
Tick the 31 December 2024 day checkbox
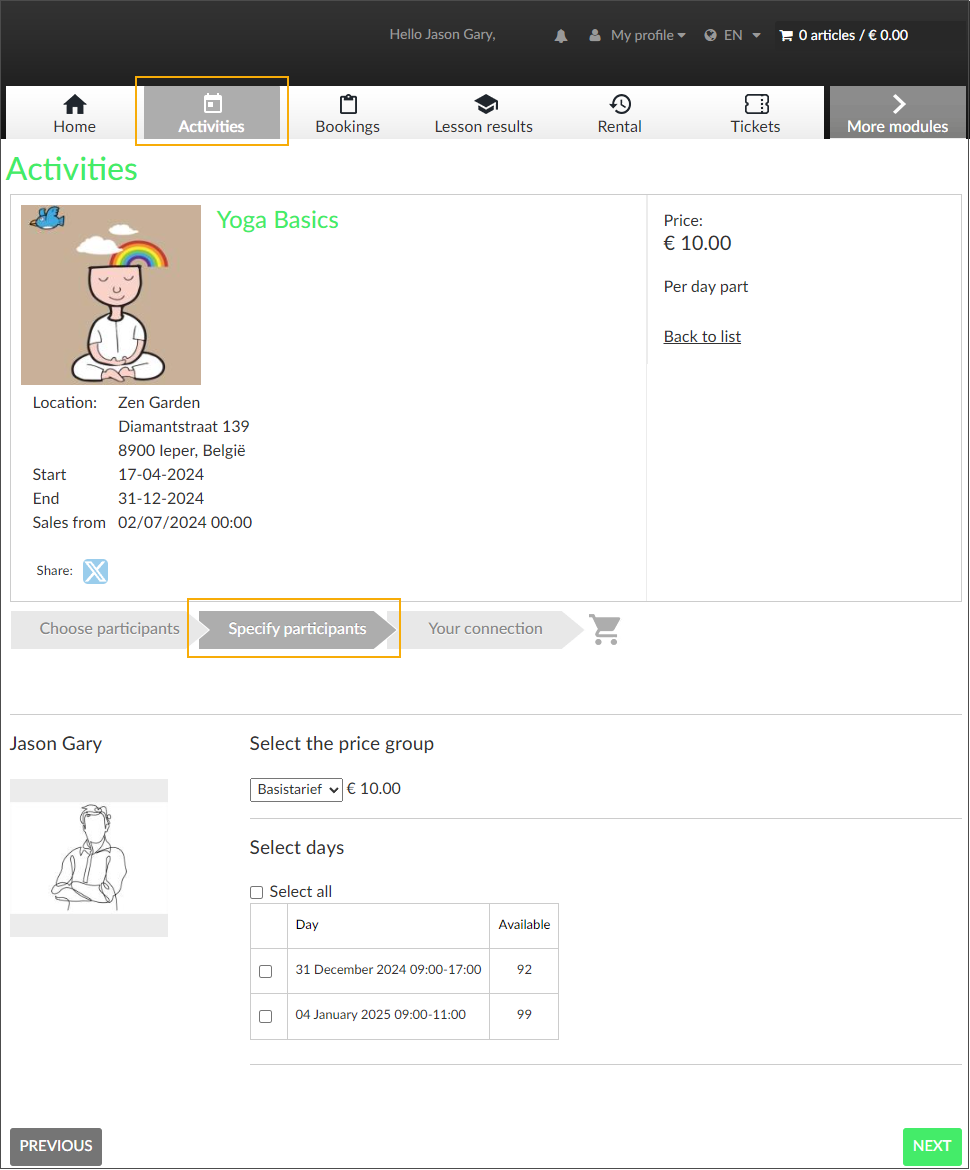(x=265, y=971)
